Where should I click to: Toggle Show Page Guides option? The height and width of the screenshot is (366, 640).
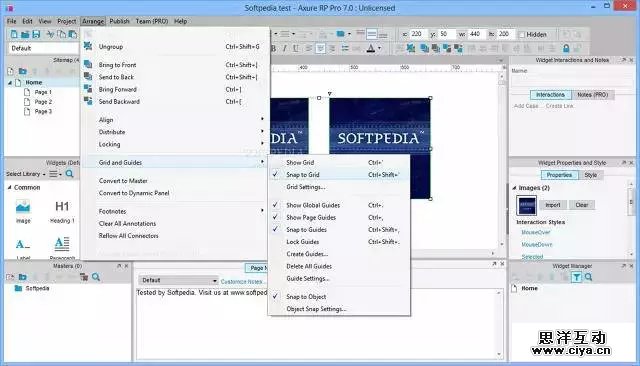coord(339,217)
